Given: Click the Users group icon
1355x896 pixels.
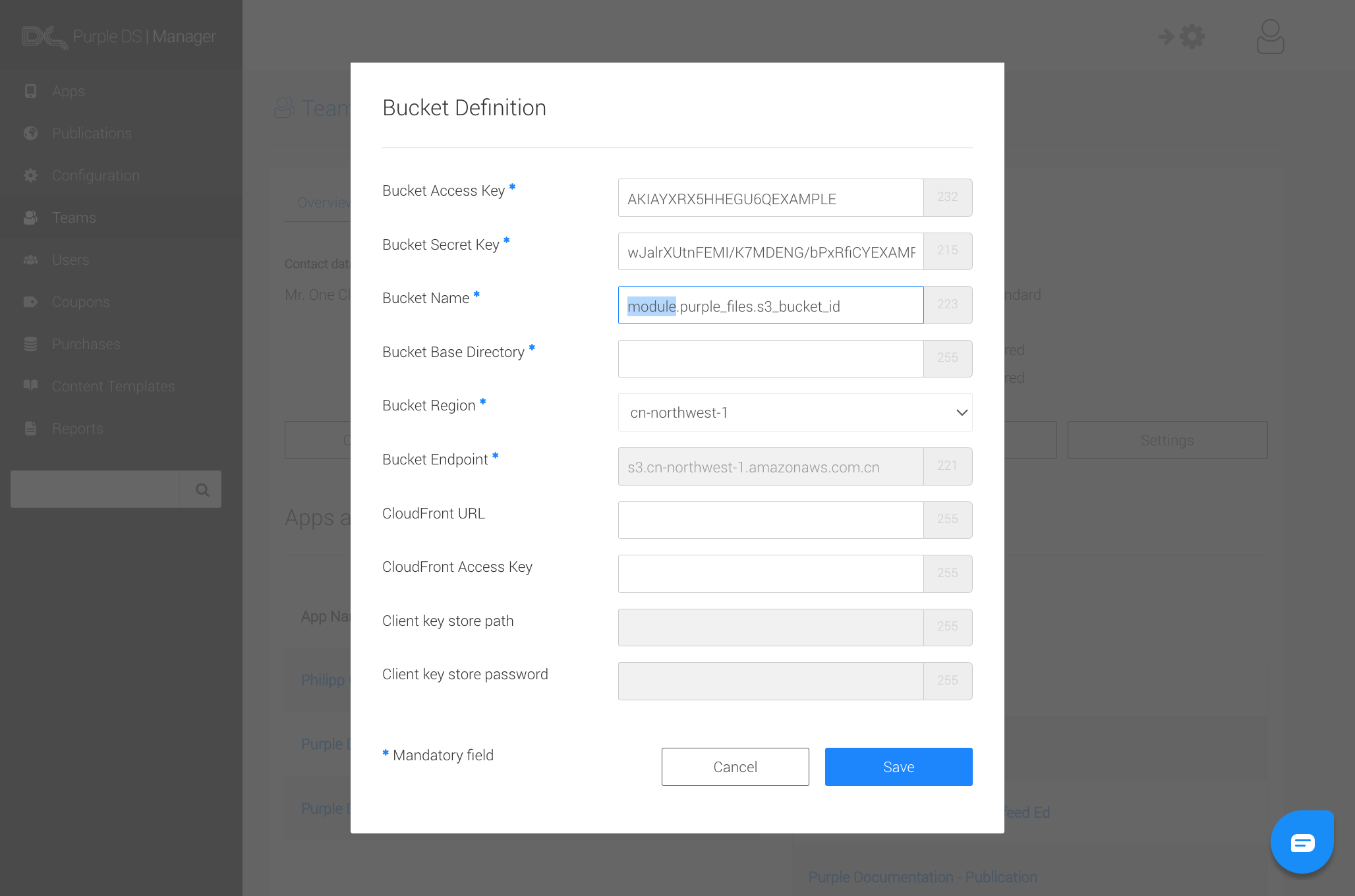Looking at the screenshot, I should pos(30,260).
